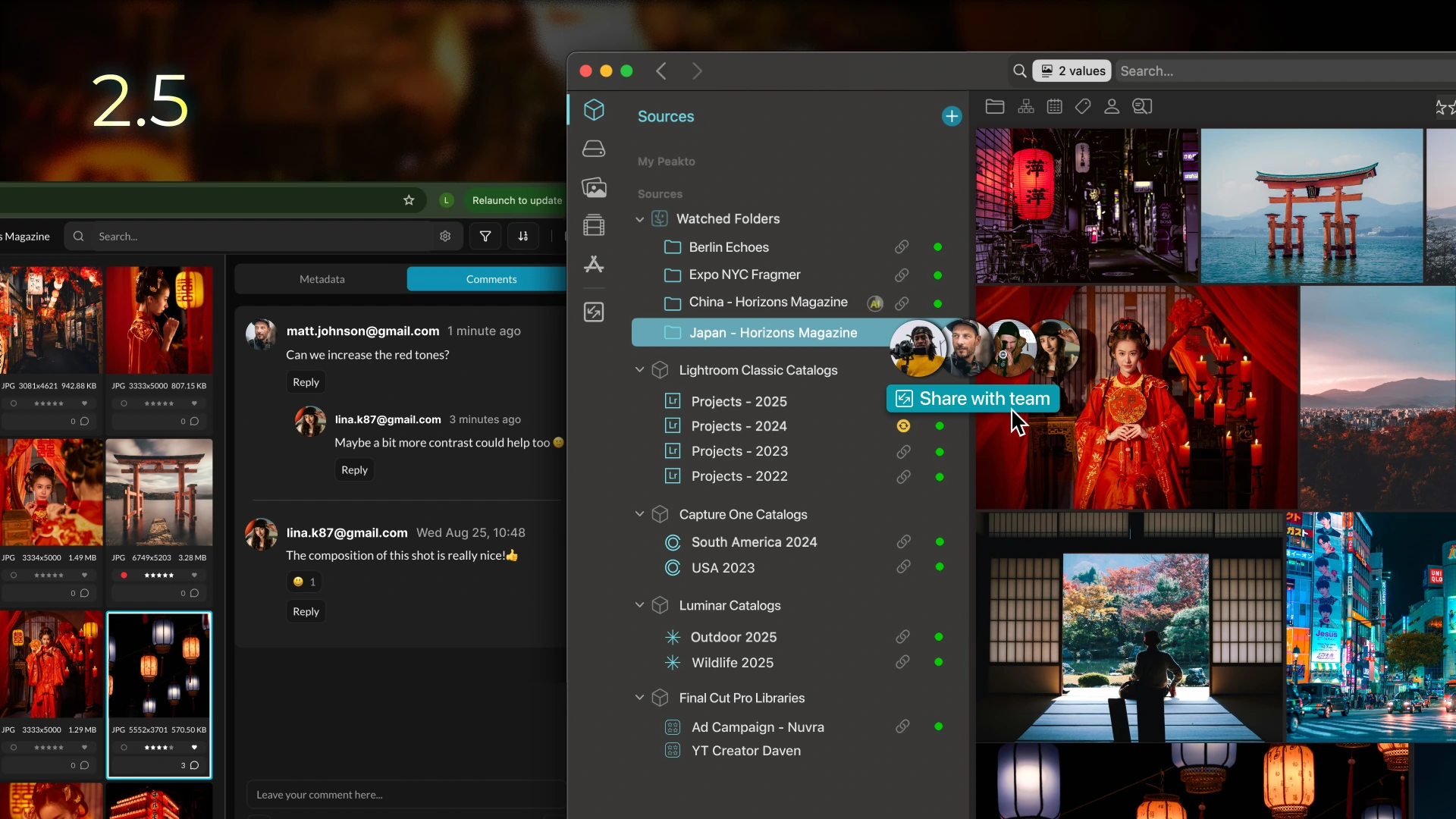Open the film strip videos sidebar icon

[x=594, y=225]
